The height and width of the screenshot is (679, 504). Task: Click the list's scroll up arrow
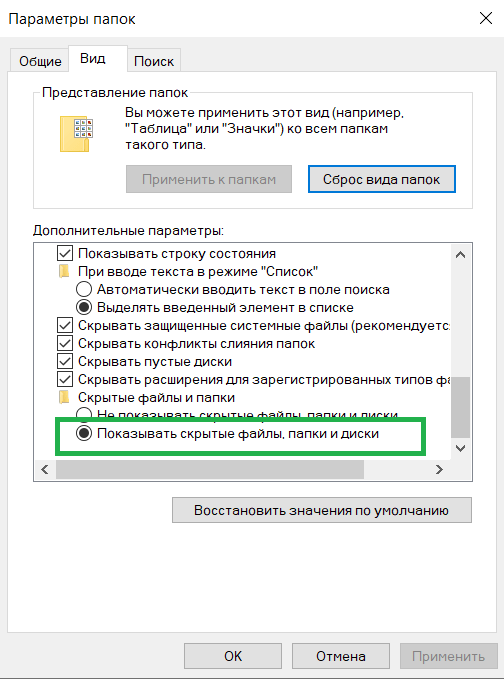tap(461, 255)
